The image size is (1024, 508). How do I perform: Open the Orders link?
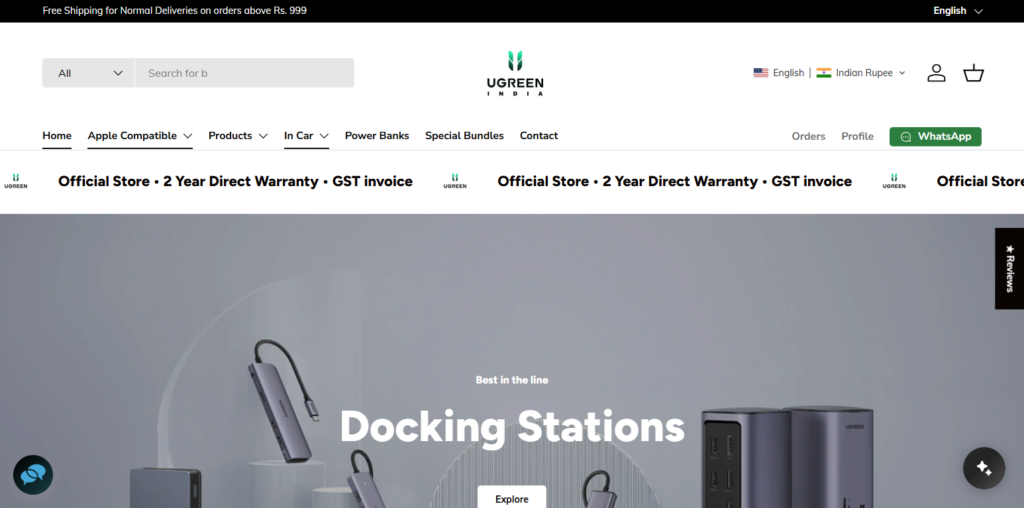tap(808, 136)
